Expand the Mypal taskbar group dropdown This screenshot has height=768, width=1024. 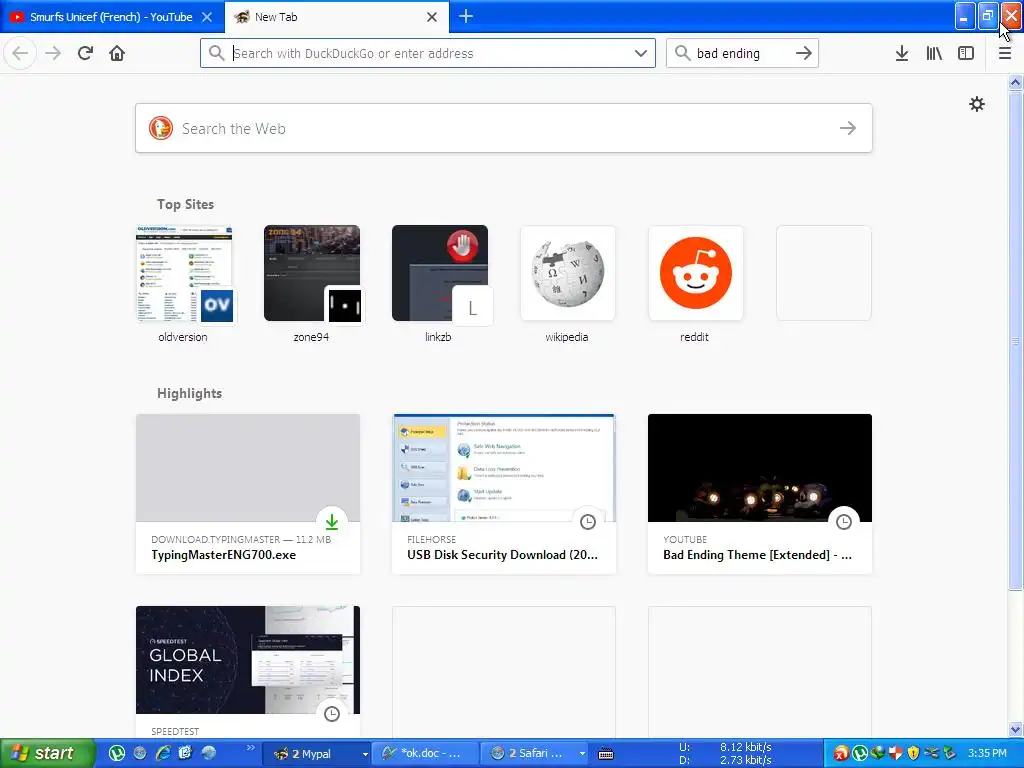coord(365,754)
